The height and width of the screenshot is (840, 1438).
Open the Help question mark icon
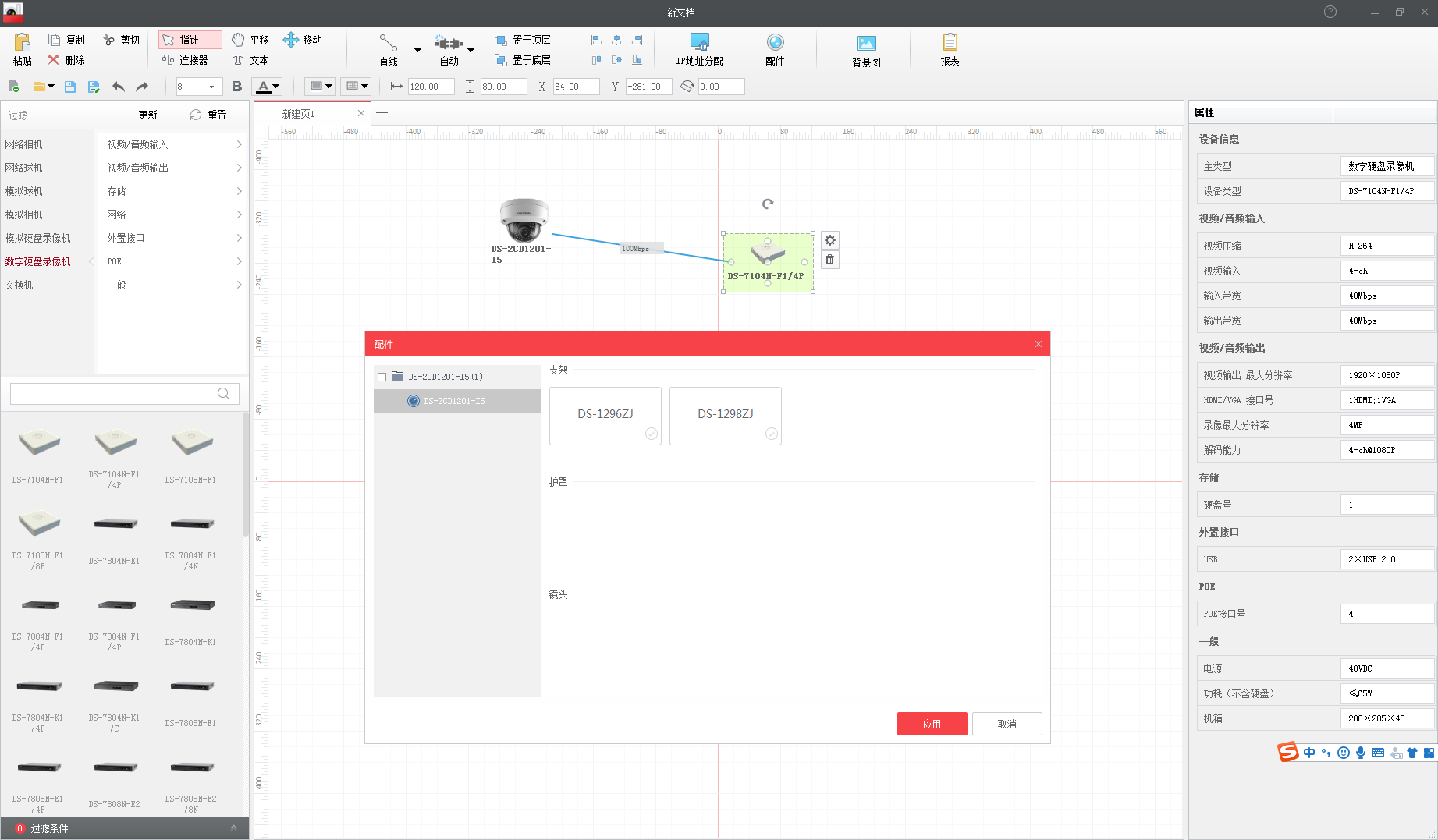click(x=1330, y=12)
